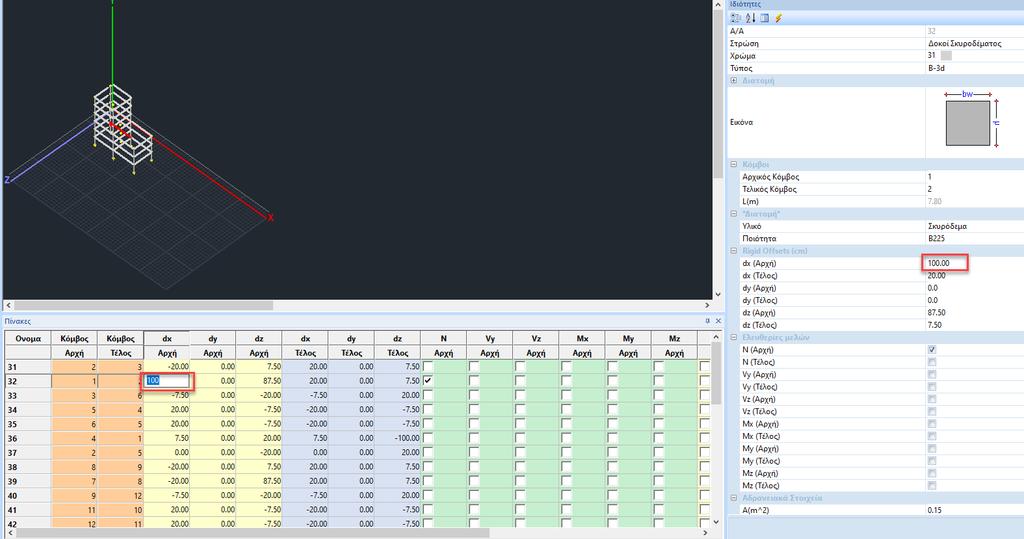Select the Στρώση value Δοκοί Σκυροδέματος
The image size is (1024, 539).
965,43
